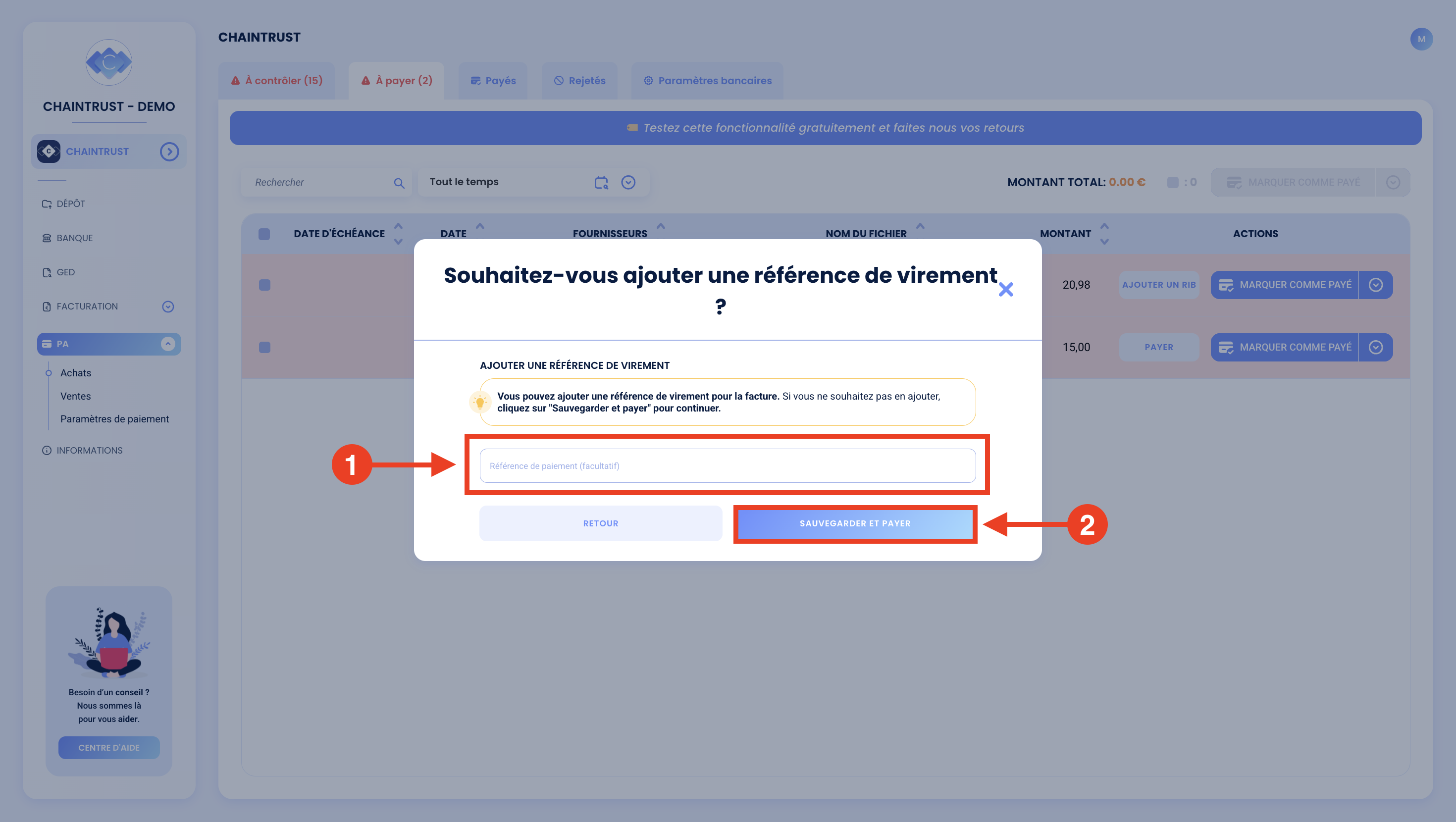Open the Facturation menu
1456x822 pixels.
click(80, 307)
